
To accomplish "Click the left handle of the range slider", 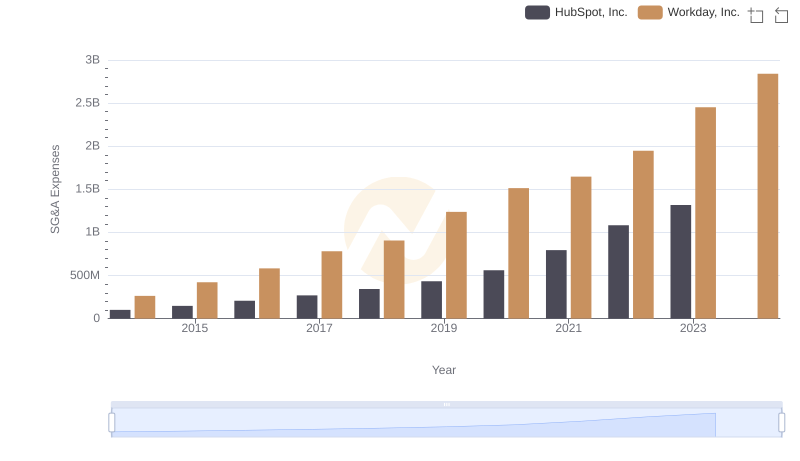I will coord(112,423).
